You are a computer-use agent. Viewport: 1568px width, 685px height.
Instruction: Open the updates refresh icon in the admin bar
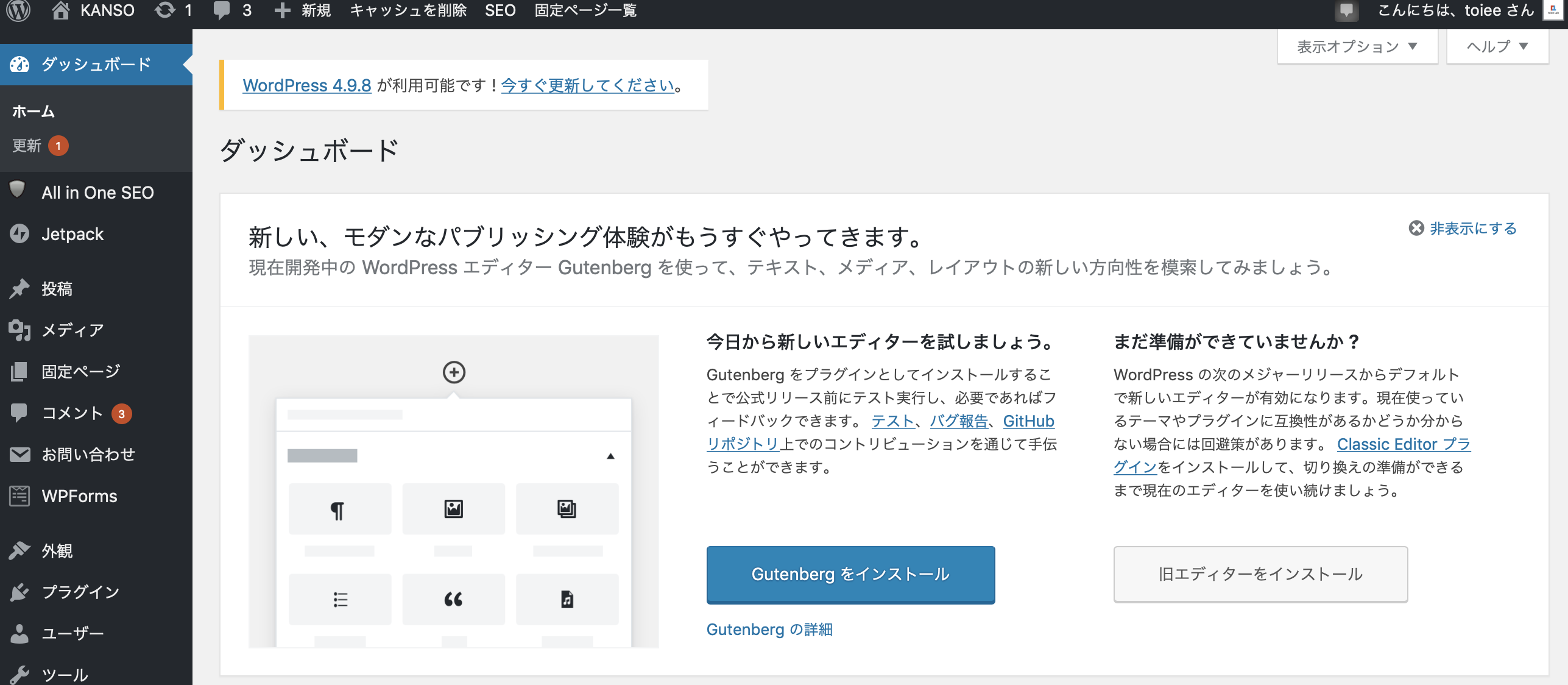(164, 10)
